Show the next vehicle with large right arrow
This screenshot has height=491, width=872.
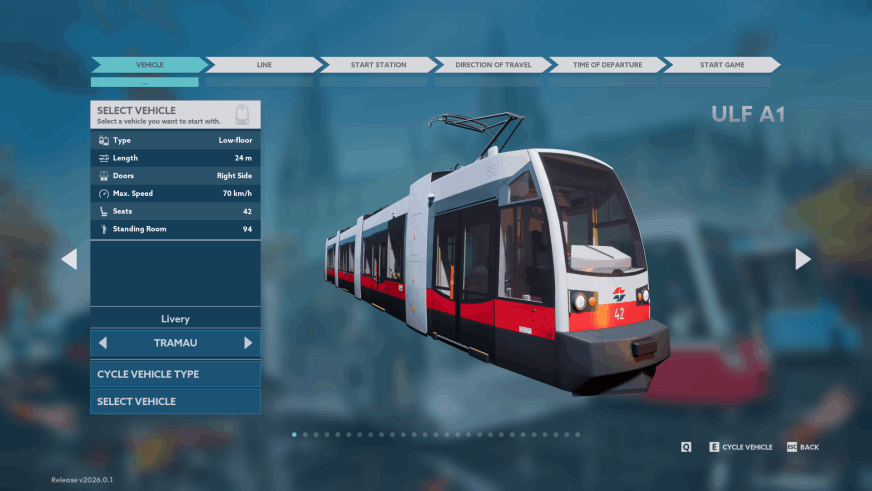tap(802, 259)
